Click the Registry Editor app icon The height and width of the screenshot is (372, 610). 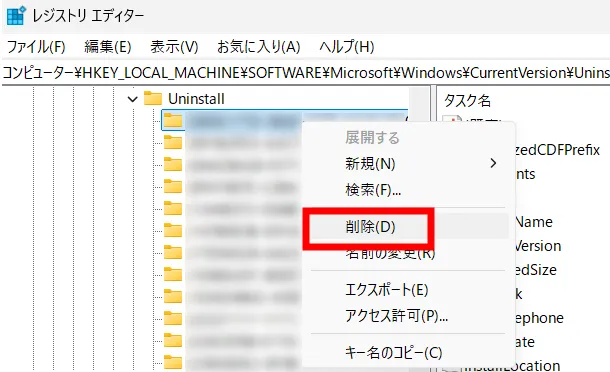point(16,16)
